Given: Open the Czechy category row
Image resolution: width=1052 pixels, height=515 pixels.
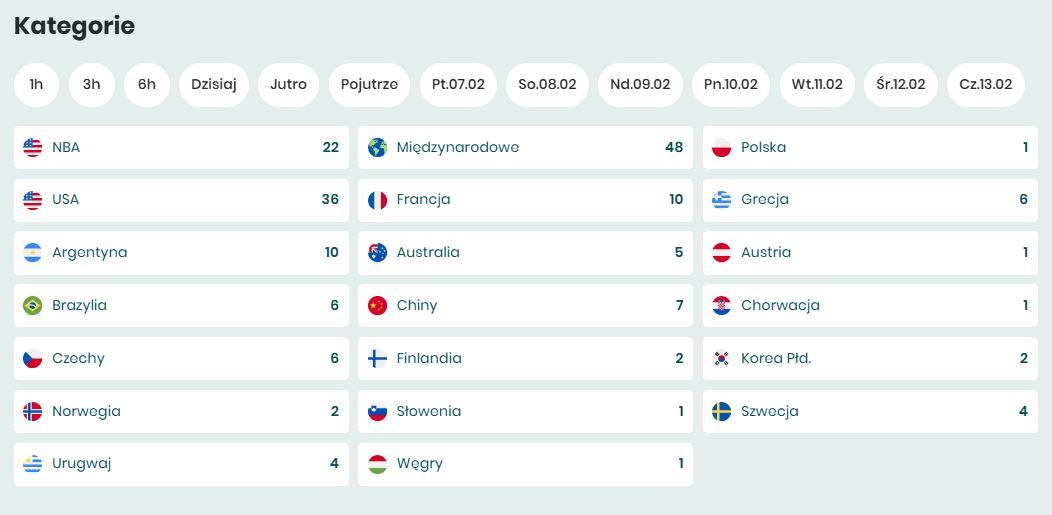Looking at the screenshot, I should point(181,359).
